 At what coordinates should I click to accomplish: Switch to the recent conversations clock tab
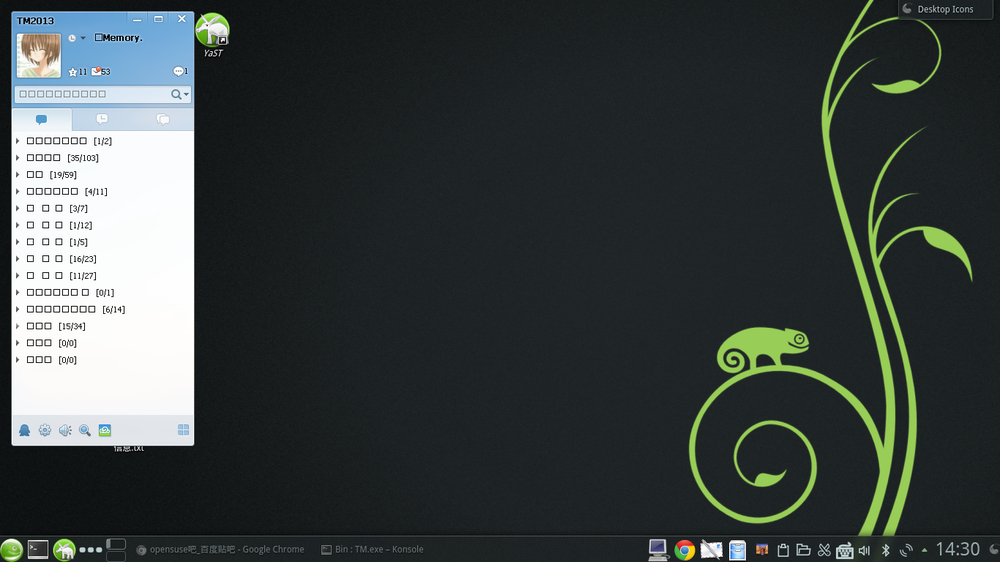point(102,119)
